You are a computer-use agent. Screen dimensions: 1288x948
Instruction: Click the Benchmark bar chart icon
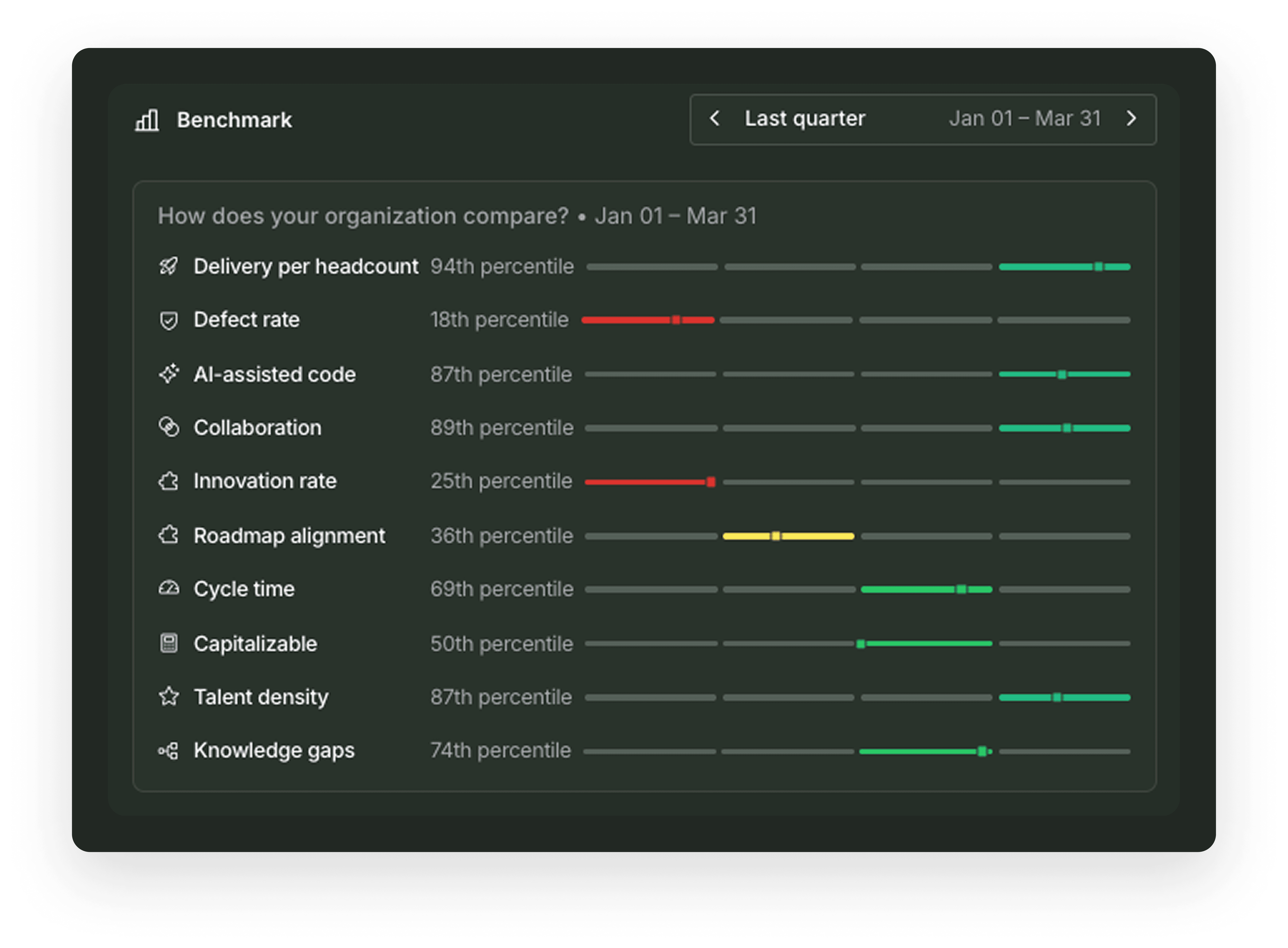(147, 120)
